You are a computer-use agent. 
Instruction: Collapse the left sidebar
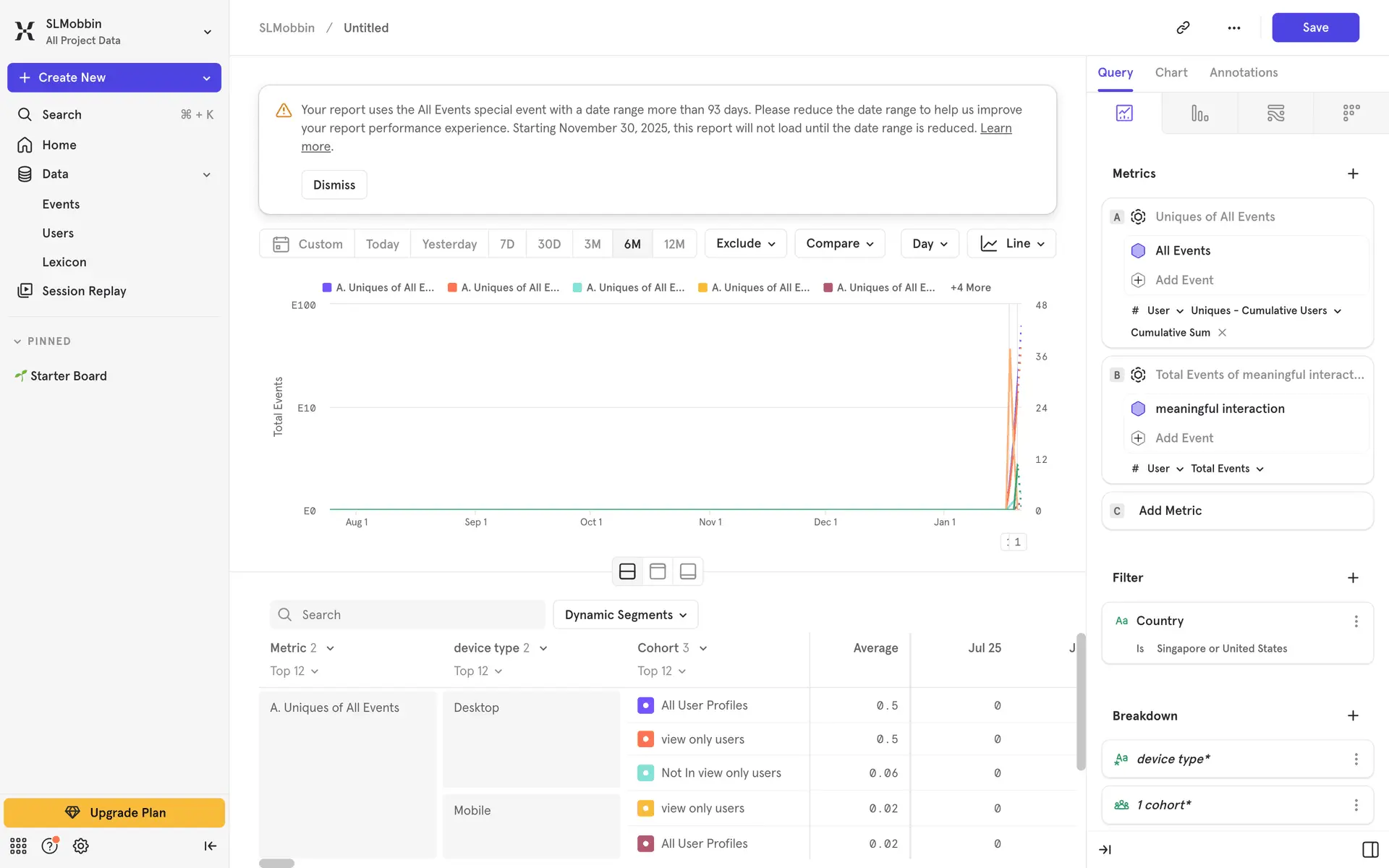click(x=210, y=846)
